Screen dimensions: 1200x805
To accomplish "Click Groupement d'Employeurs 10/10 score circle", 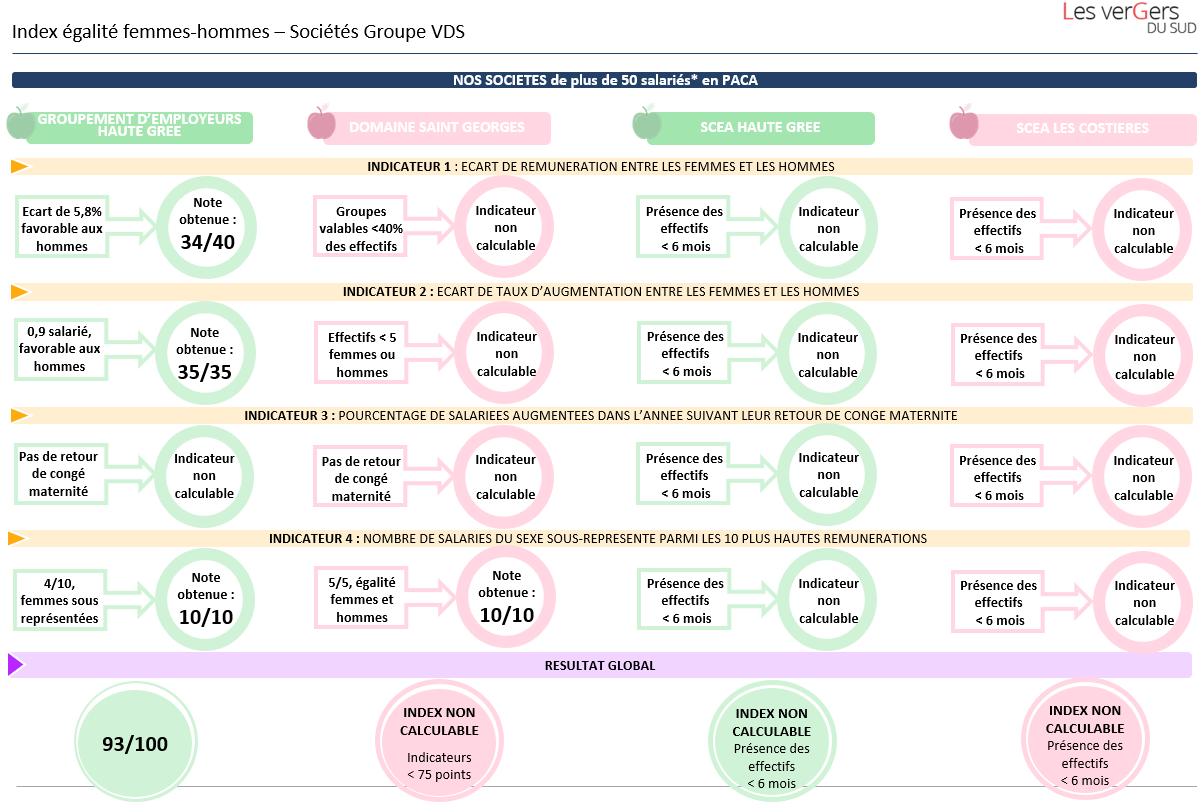I will click(207, 600).
